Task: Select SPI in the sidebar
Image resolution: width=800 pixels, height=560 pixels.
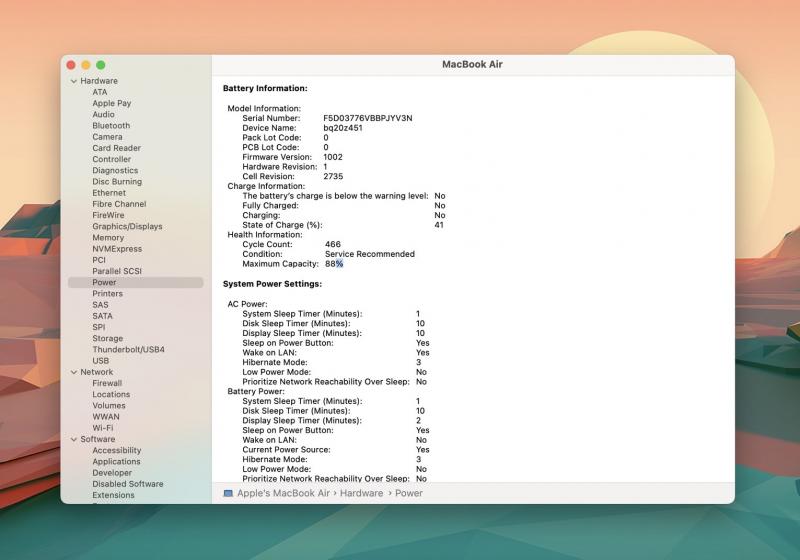Action: click(x=99, y=328)
